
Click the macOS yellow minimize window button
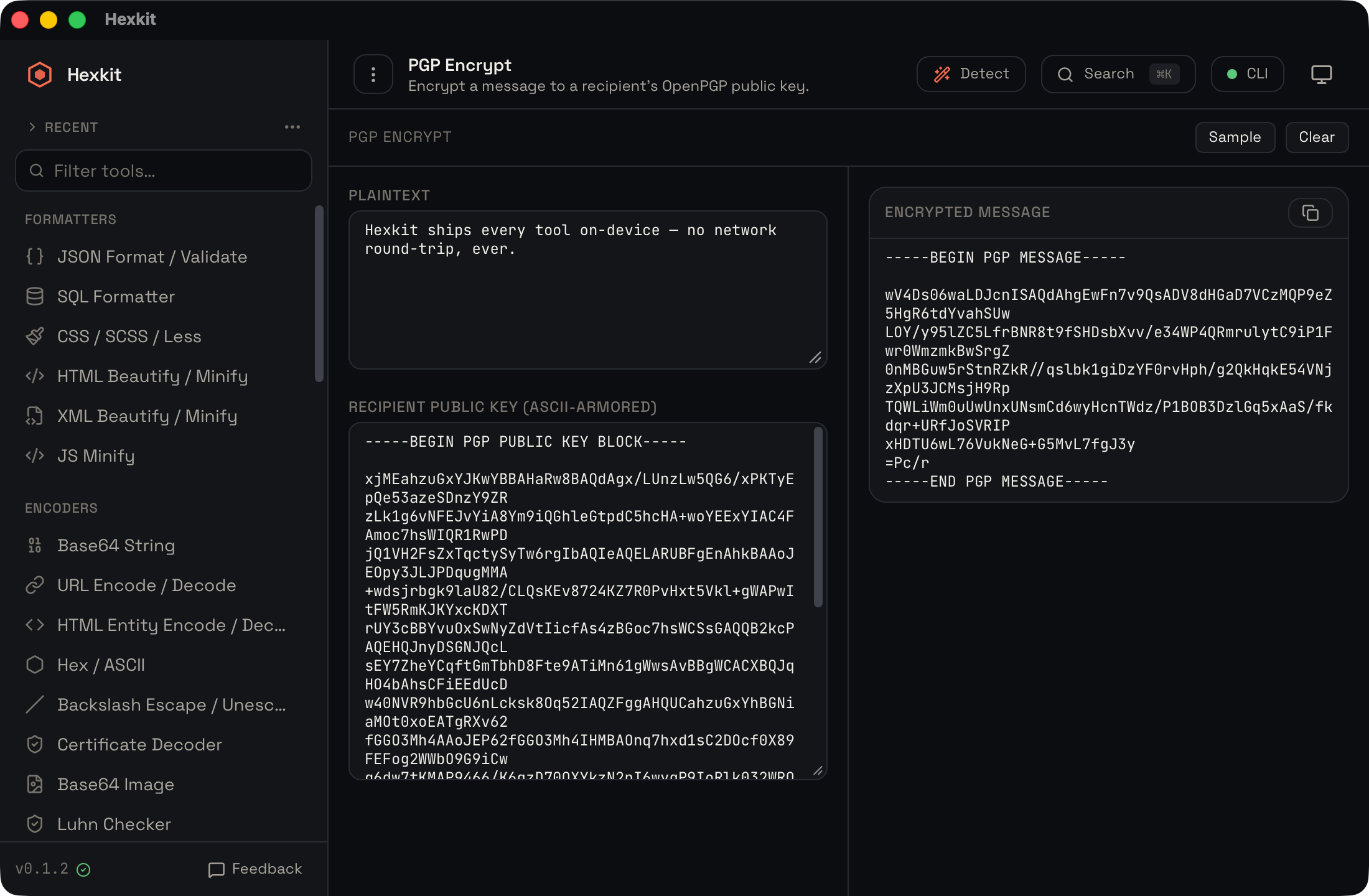click(49, 20)
